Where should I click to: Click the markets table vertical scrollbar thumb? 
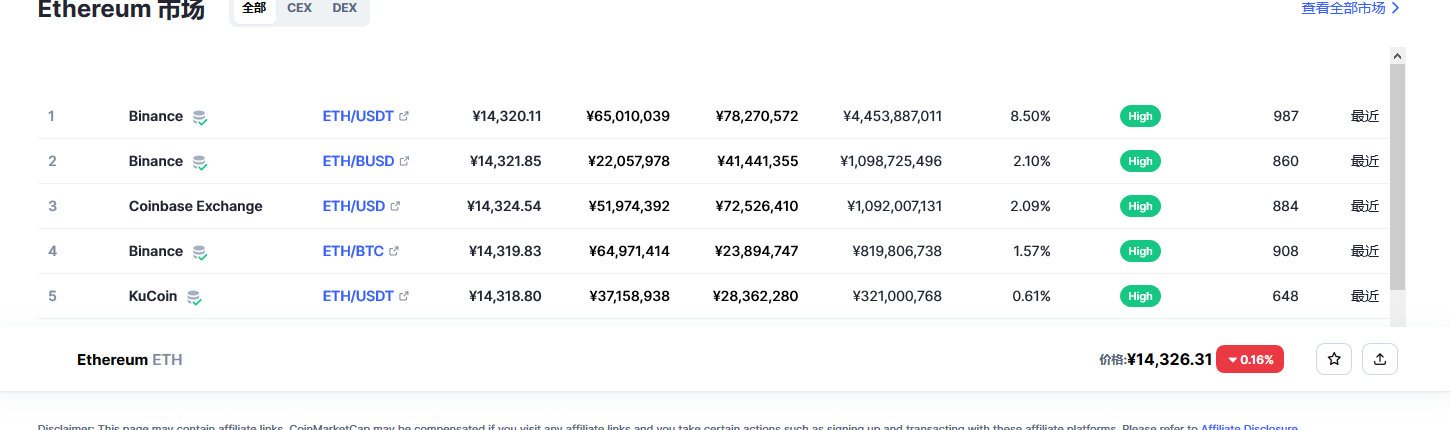coord(1397,177)
